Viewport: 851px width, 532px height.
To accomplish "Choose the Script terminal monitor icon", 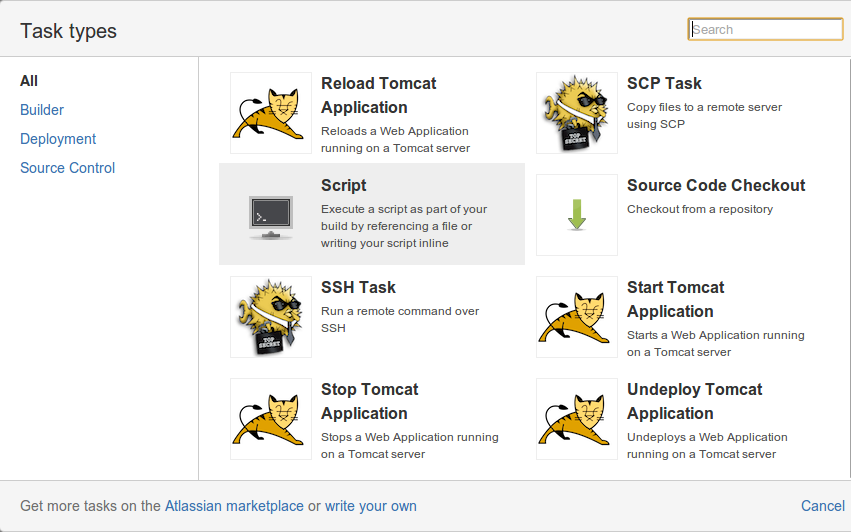I will [x=271, y=215].
